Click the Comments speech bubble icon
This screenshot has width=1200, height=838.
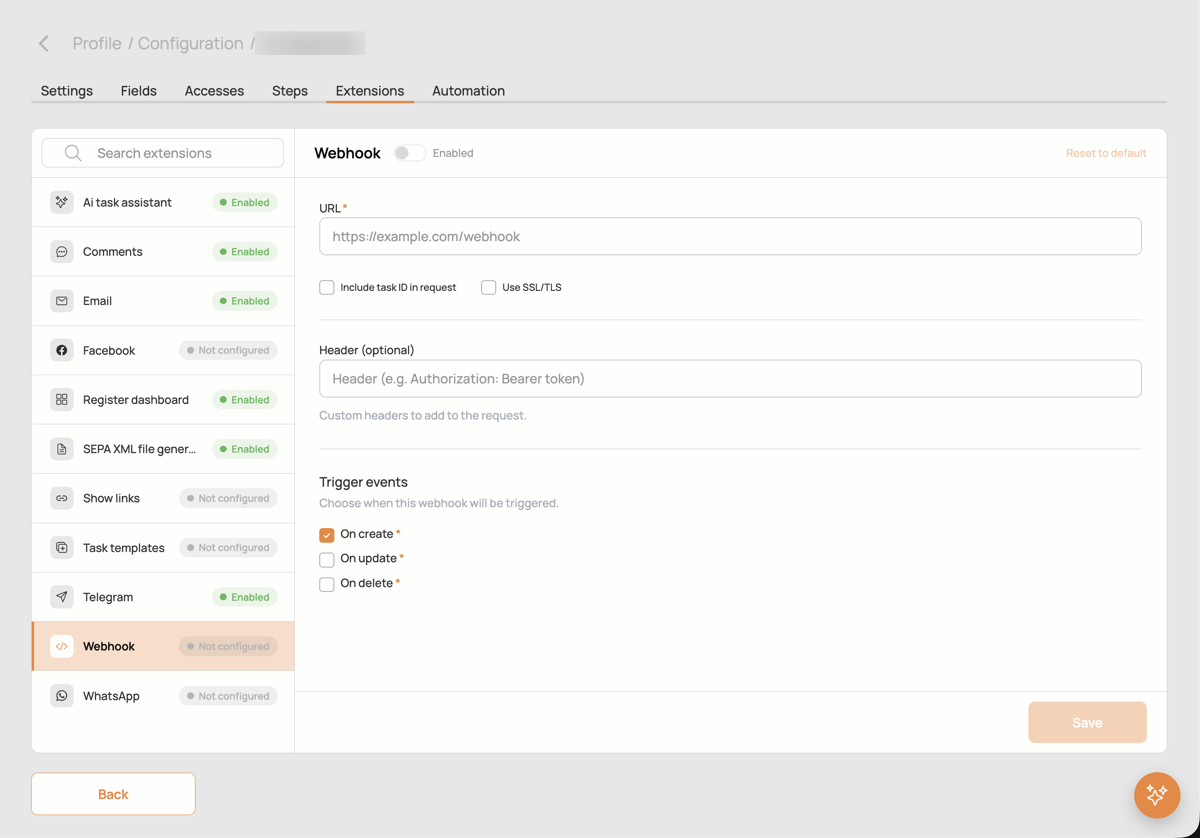point(62,252)
